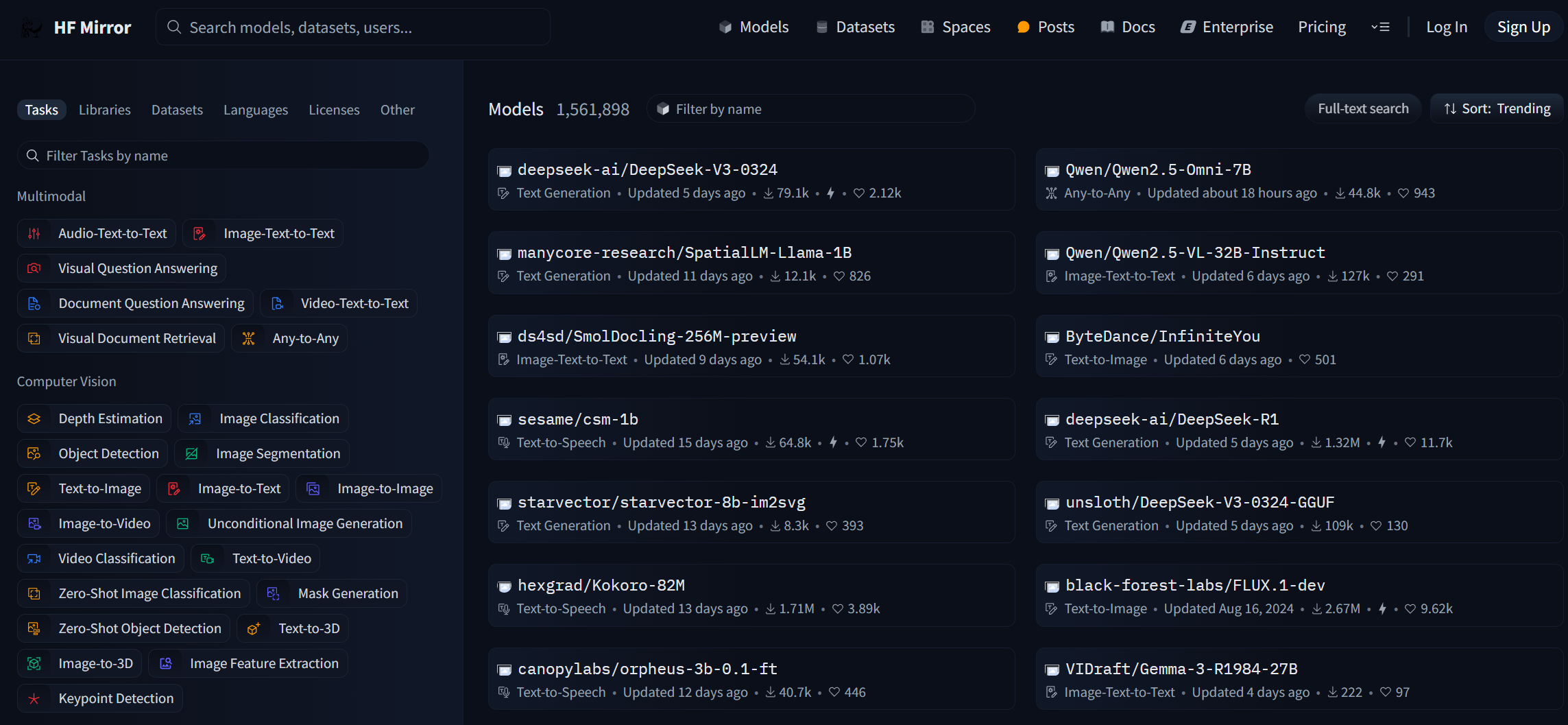Click the Image-to-Image icon
Viewport: 1568px width, 725px height.
[x=313, y=489]
